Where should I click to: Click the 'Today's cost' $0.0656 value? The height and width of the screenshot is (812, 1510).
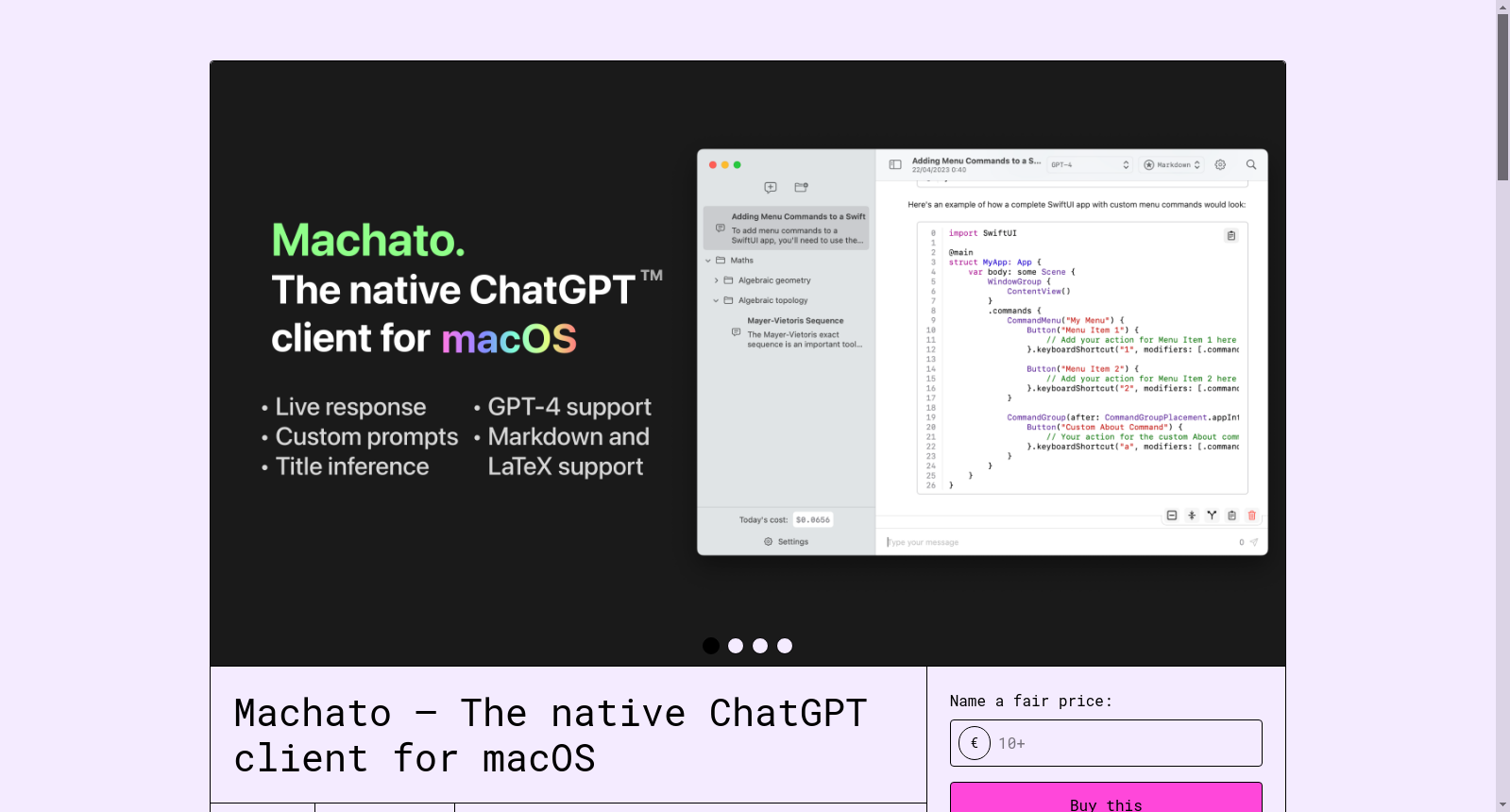coord(813,520)
